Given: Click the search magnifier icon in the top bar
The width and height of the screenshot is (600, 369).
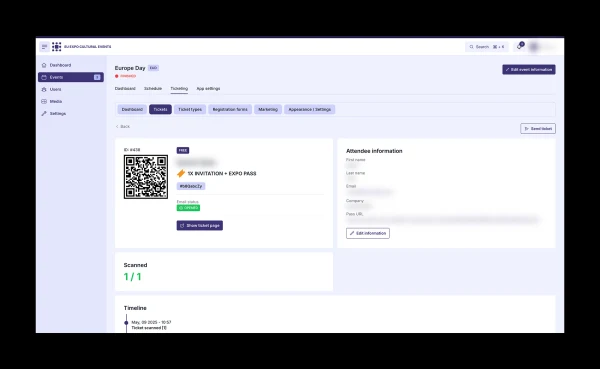Looking at the screenshot, I should tap(471, 47).
